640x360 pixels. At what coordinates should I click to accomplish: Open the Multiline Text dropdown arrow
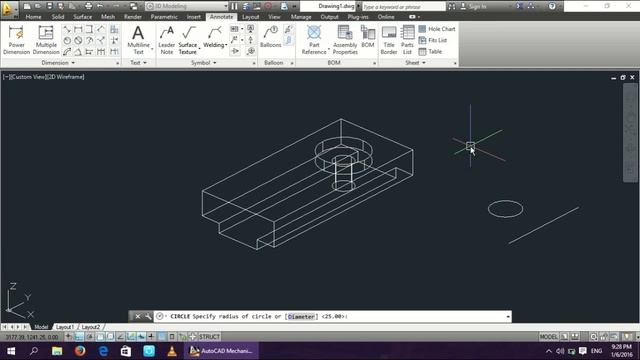(152, 49)
